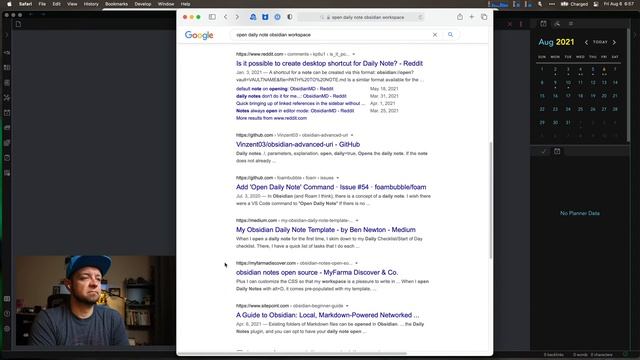640x360 pixels.
Task: Open Reddit desktop shortcut for Daily Note result
Action: pos(329,63)
